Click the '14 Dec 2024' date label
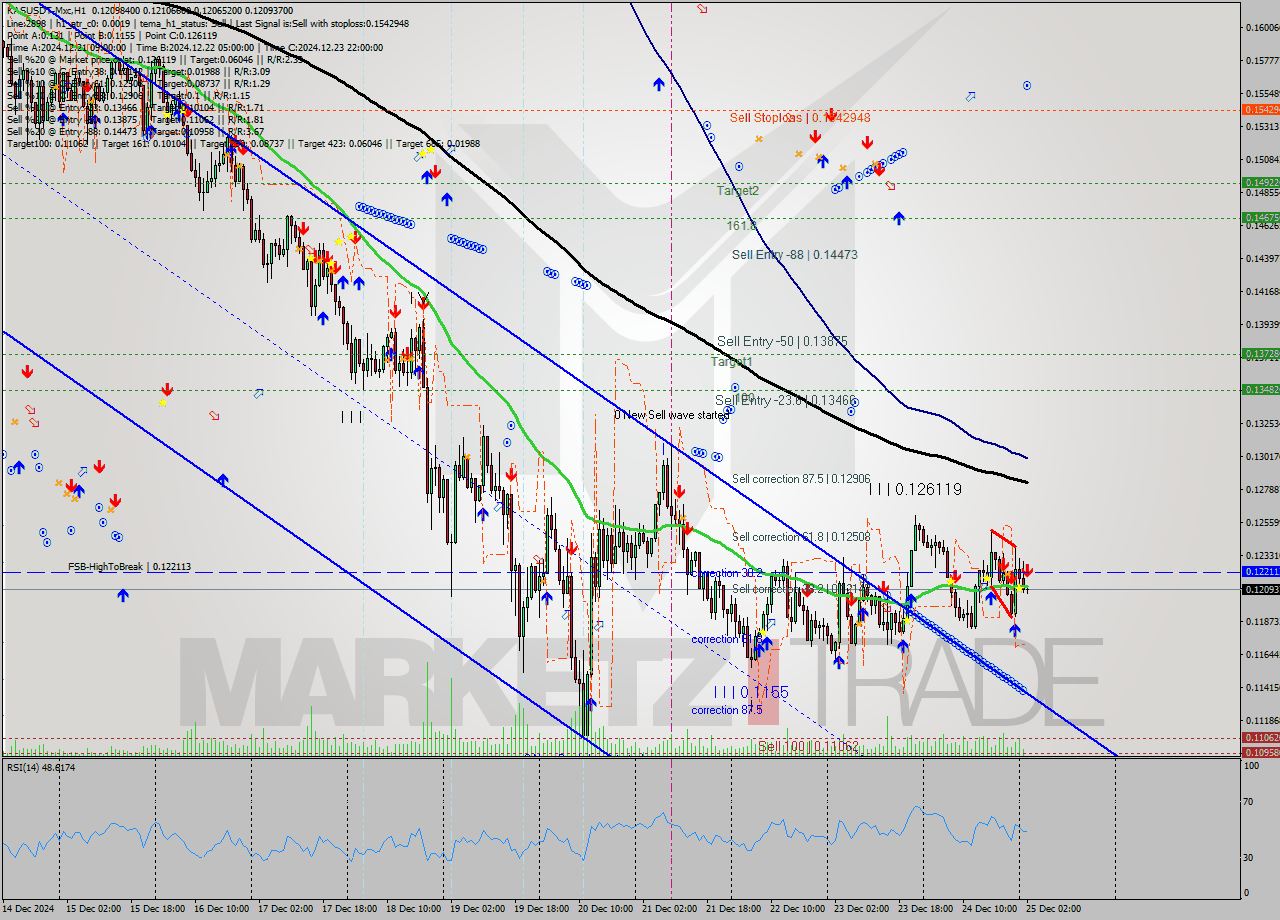Image resolution: width=1280 pixels, height=920 pixels. [30, 909]
